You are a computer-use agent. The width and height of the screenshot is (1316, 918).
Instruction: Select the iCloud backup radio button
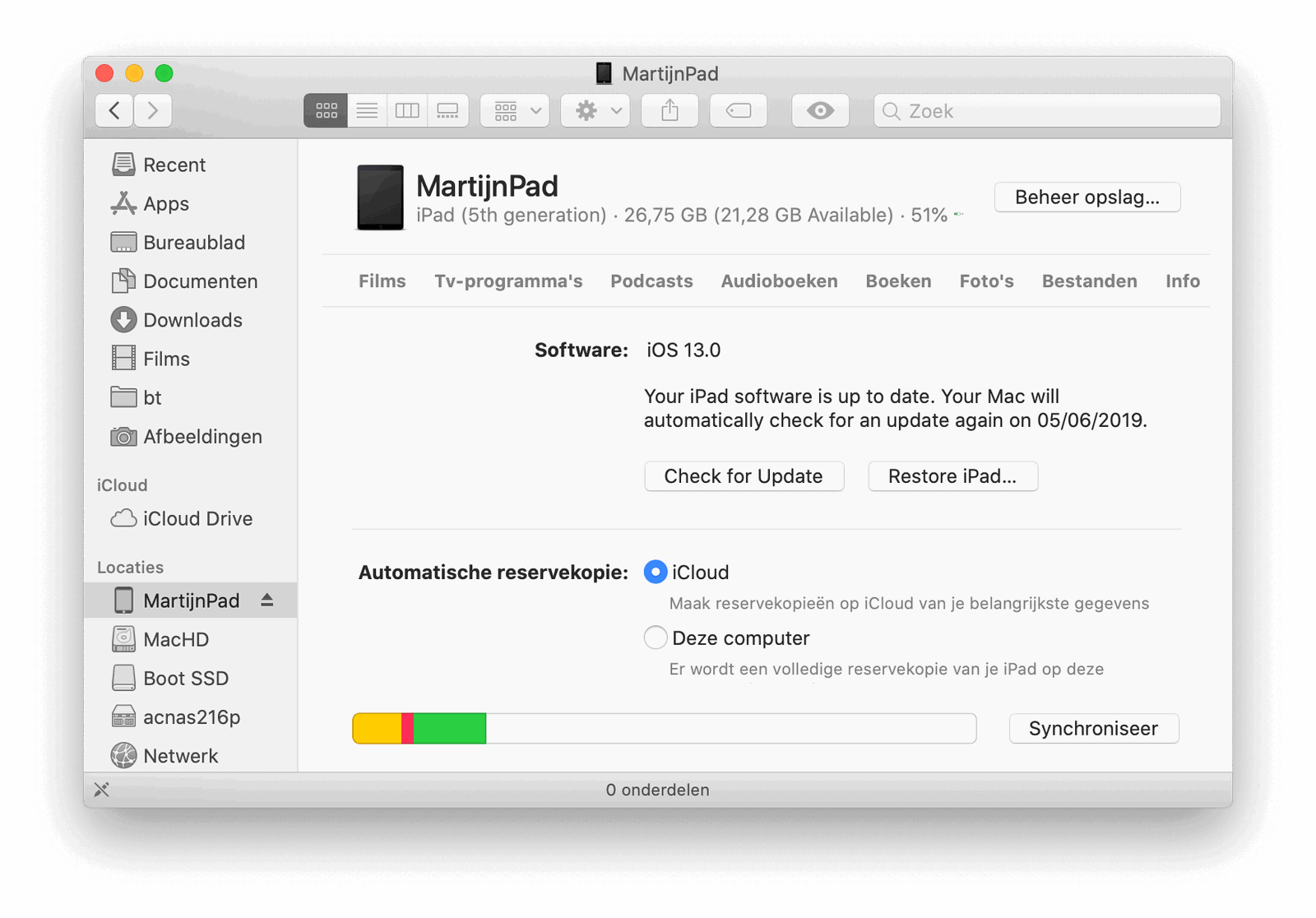[656, 572]
